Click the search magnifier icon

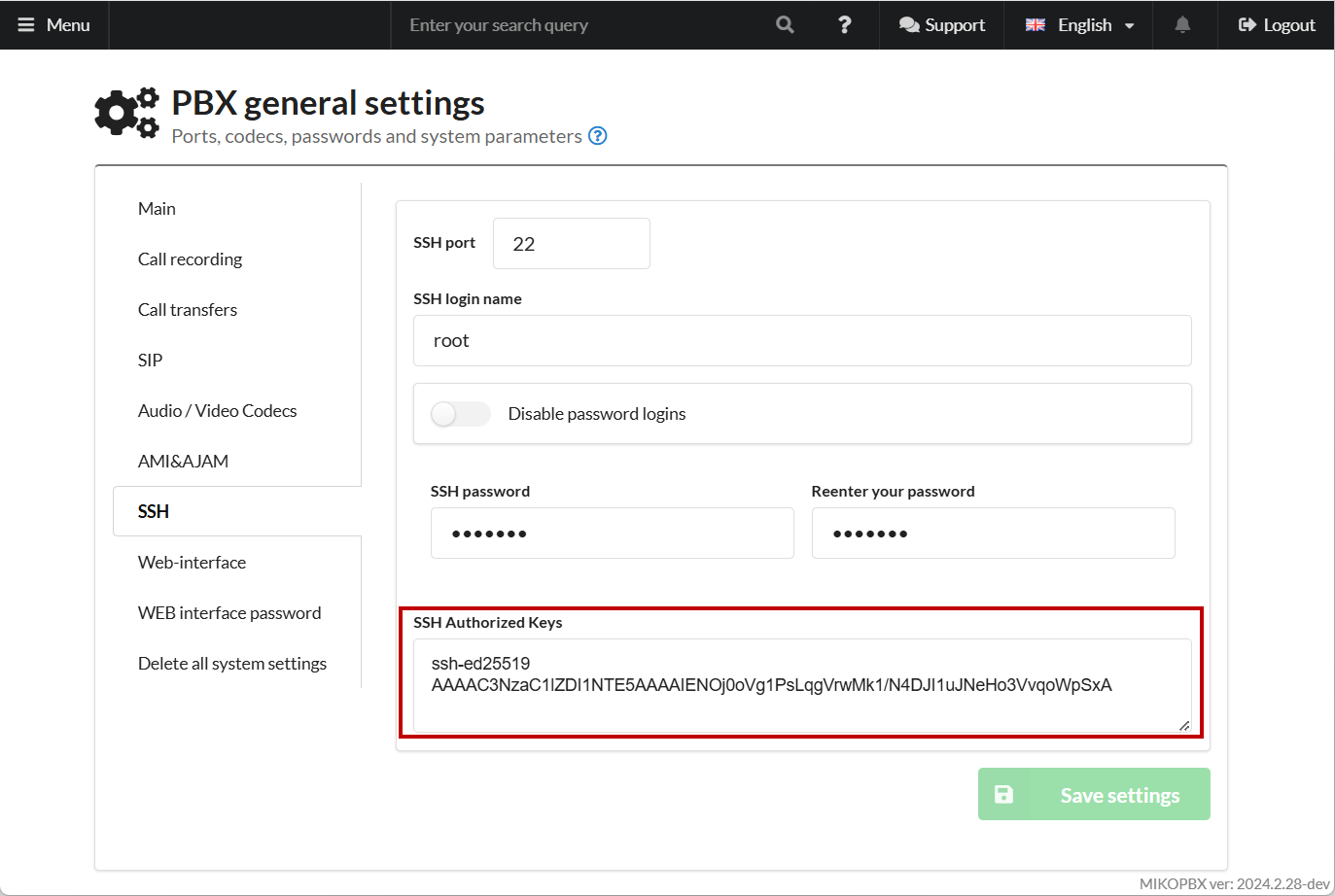[785, 25]
